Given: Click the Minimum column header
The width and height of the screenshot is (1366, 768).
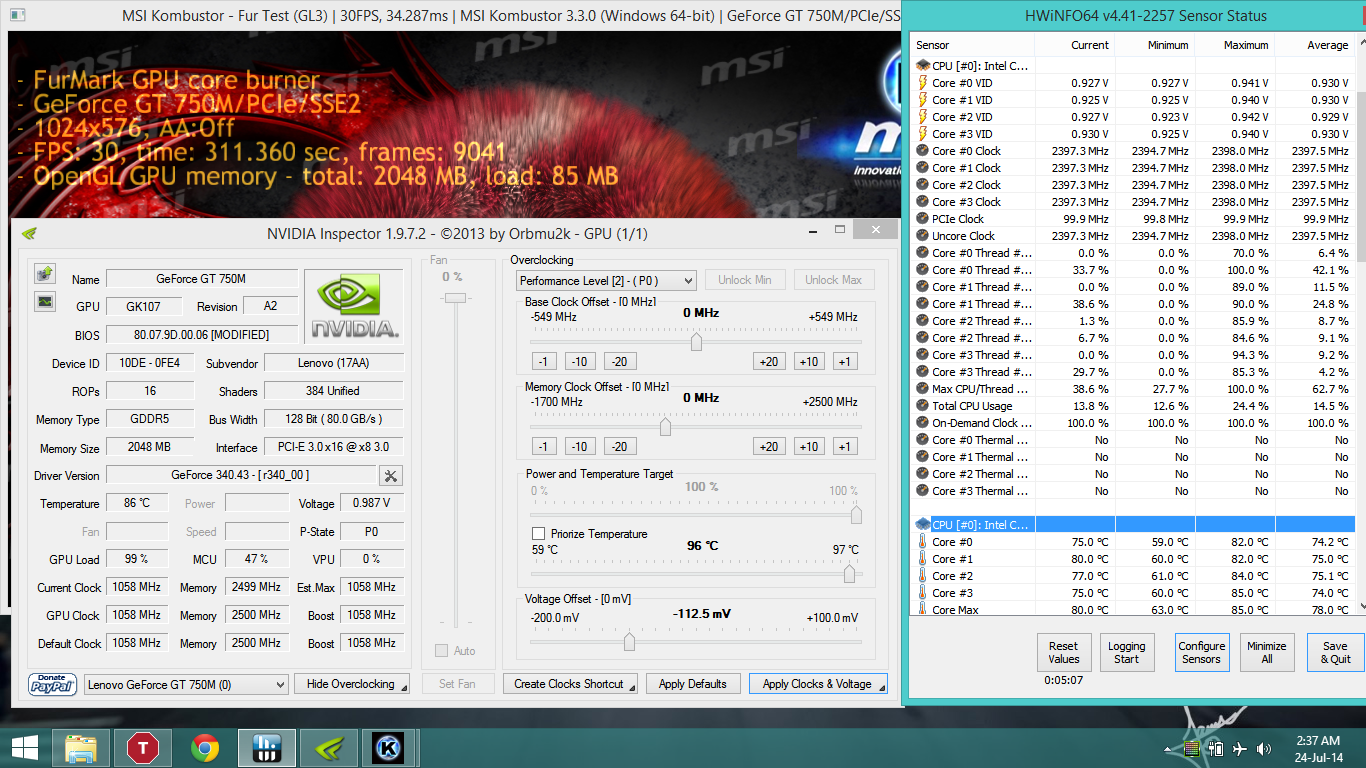Looking at the screenshot, I should (1154, 45).
